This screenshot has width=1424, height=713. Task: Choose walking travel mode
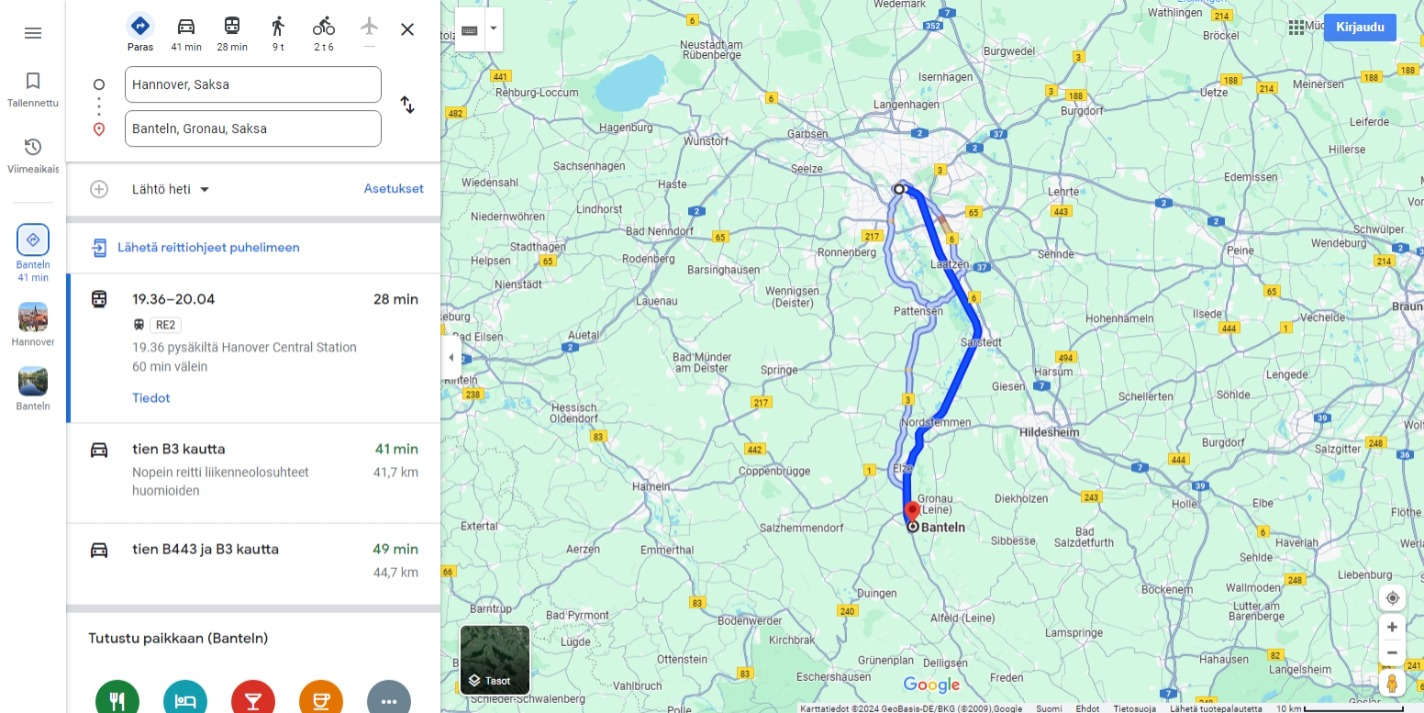pos(278,32)
